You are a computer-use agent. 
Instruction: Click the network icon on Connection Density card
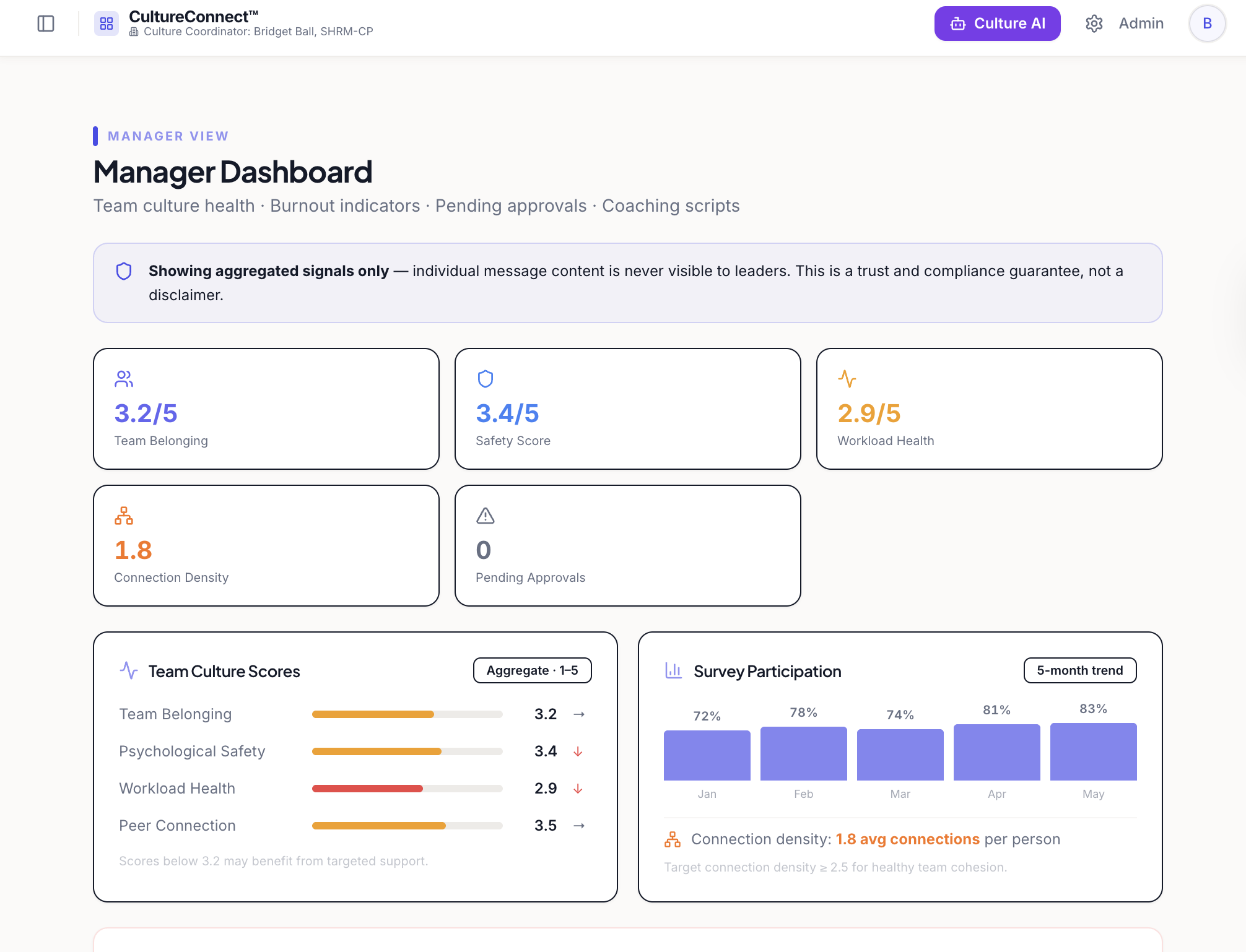point(124,516)
